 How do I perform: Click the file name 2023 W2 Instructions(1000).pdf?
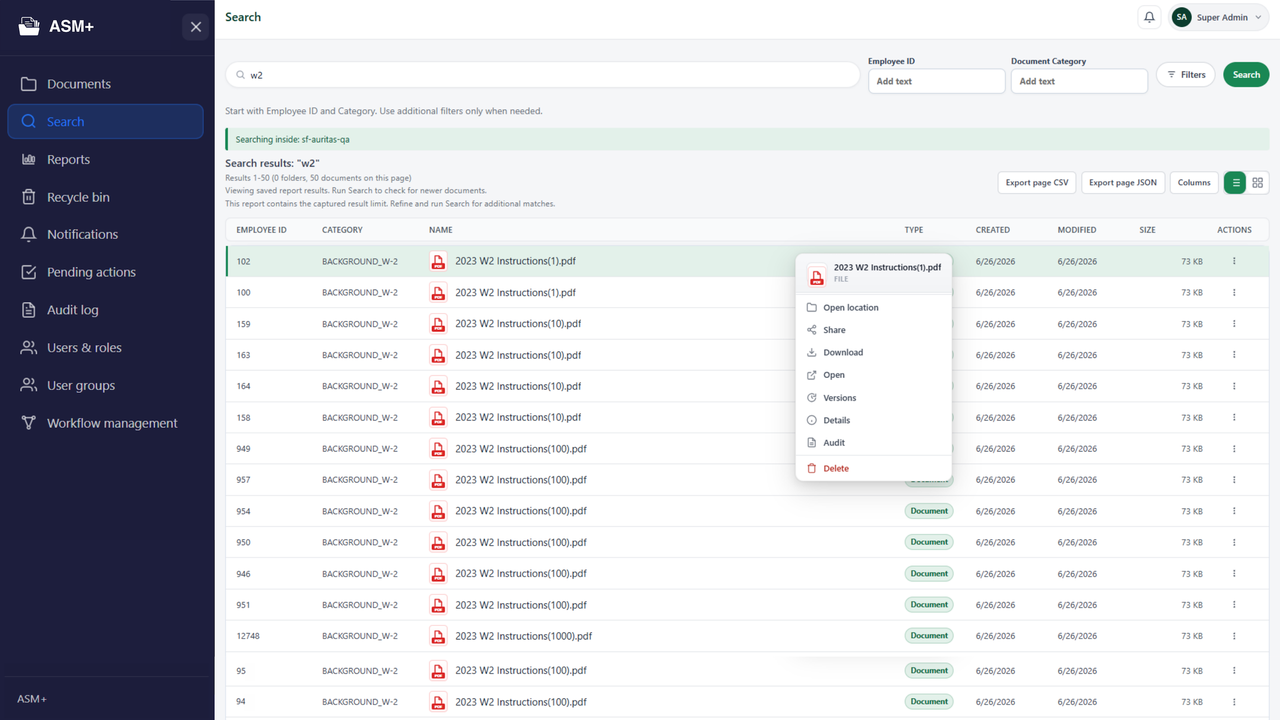(x=523, y=636)
